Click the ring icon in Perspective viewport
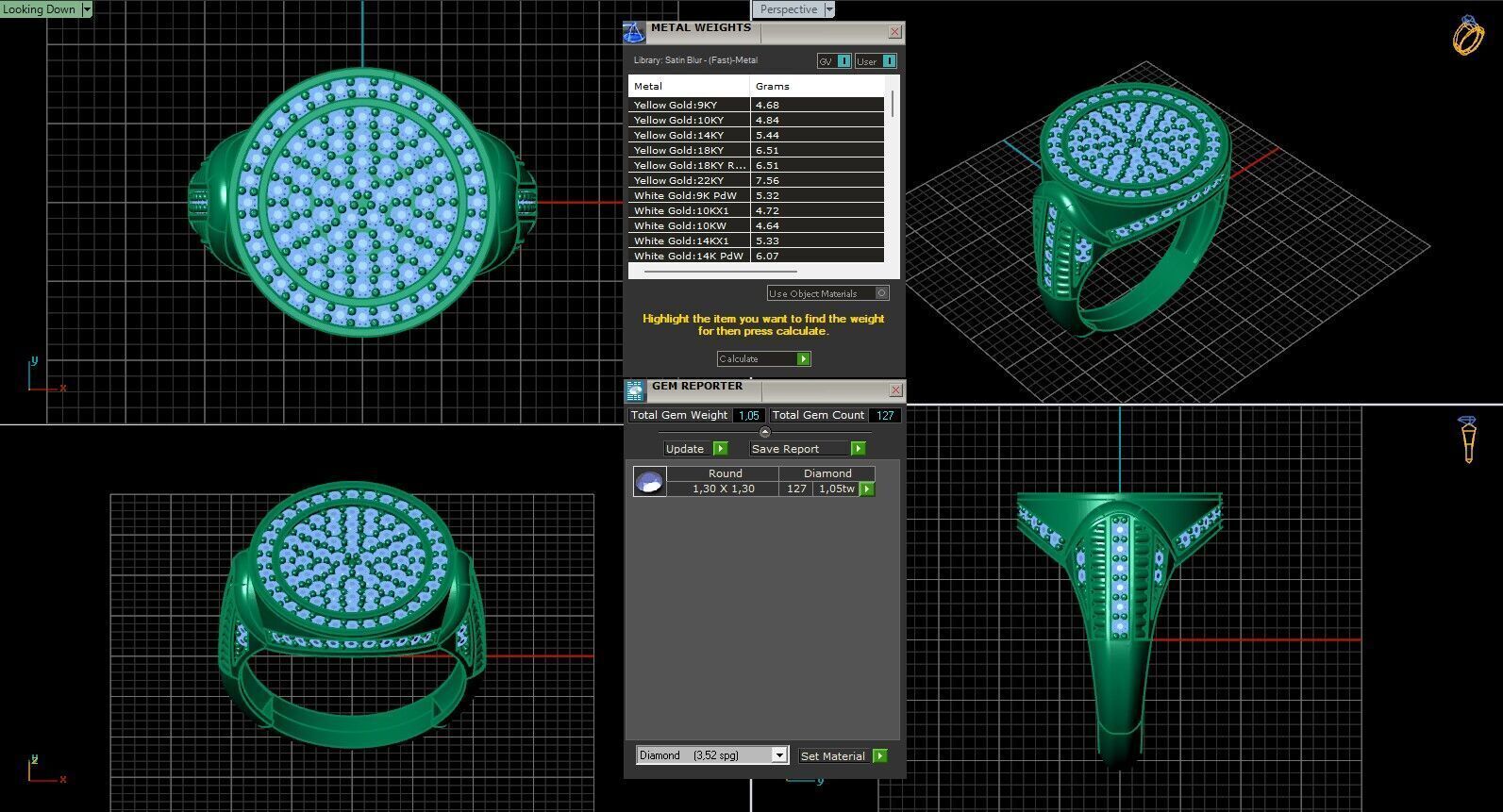Image resolution: width=1503 pixels, height=812 pixels. [1467, 36]
